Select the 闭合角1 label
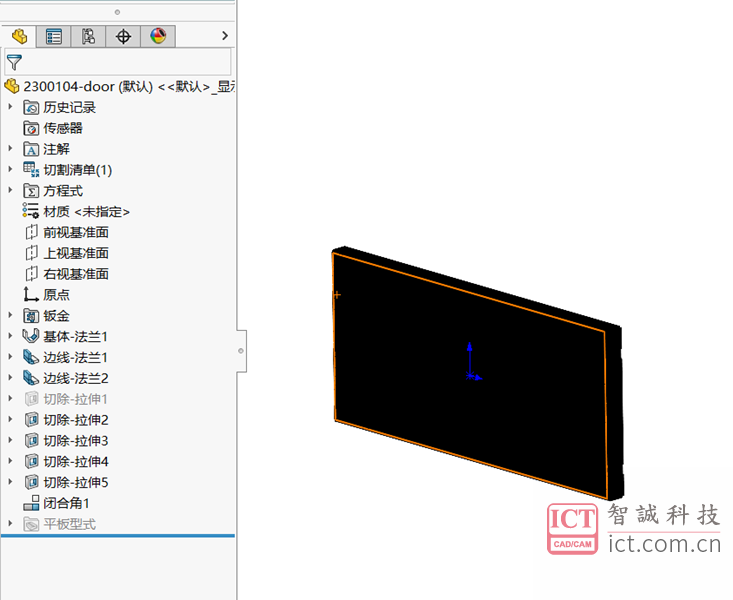Screen dimensions: 733x600 click(x=66, y=503)
